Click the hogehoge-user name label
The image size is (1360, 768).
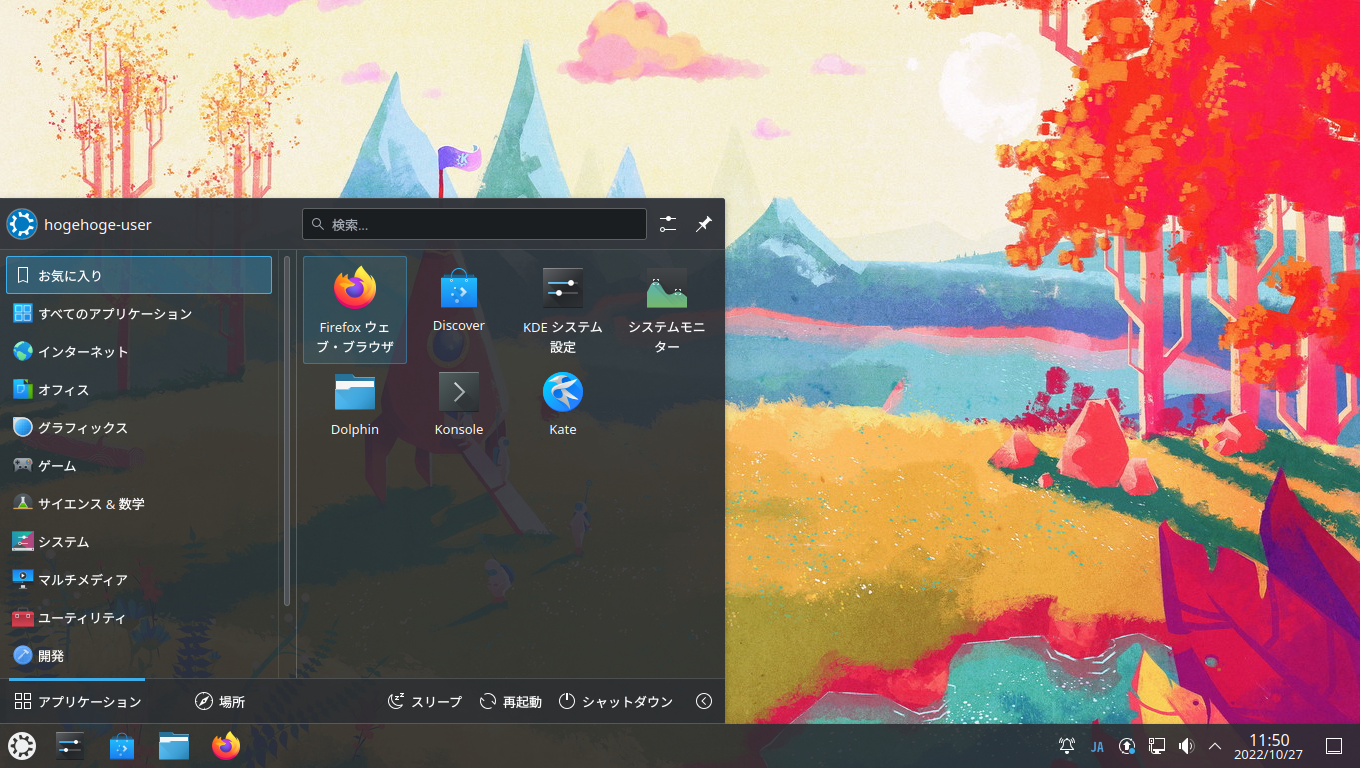pyautogui.click(x=98, y=225)
